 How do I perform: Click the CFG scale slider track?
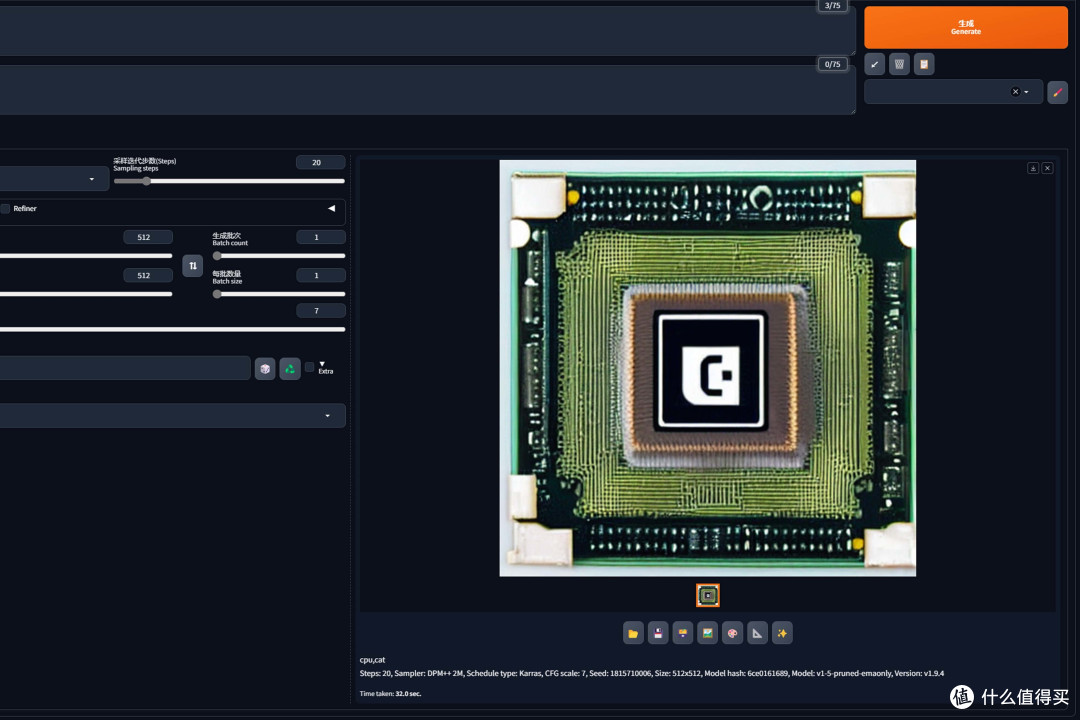(x=172, y=329)
